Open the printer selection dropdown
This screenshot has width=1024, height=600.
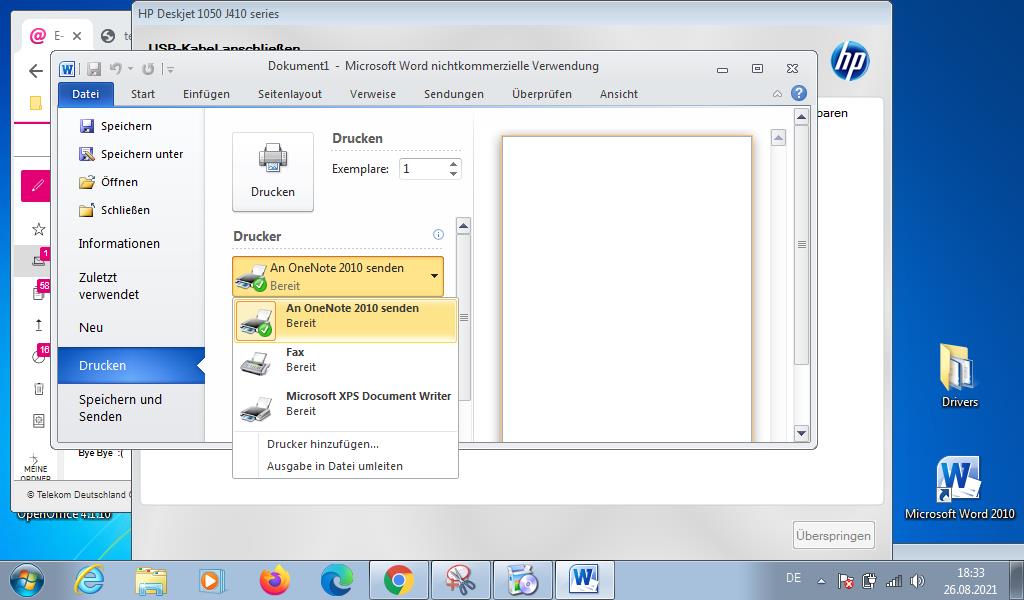coord(338,277)
